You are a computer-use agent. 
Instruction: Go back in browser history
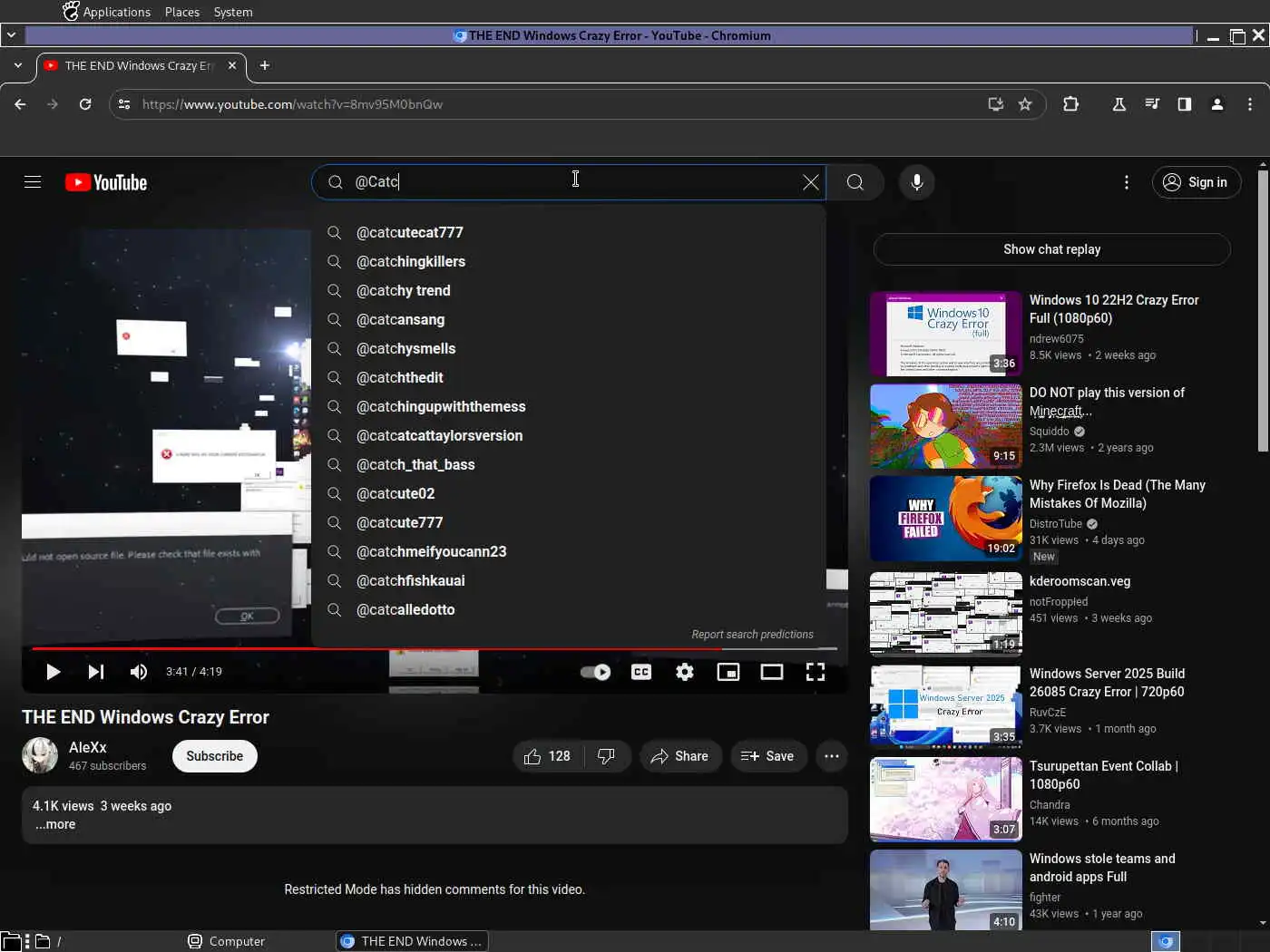pos(20,104)
